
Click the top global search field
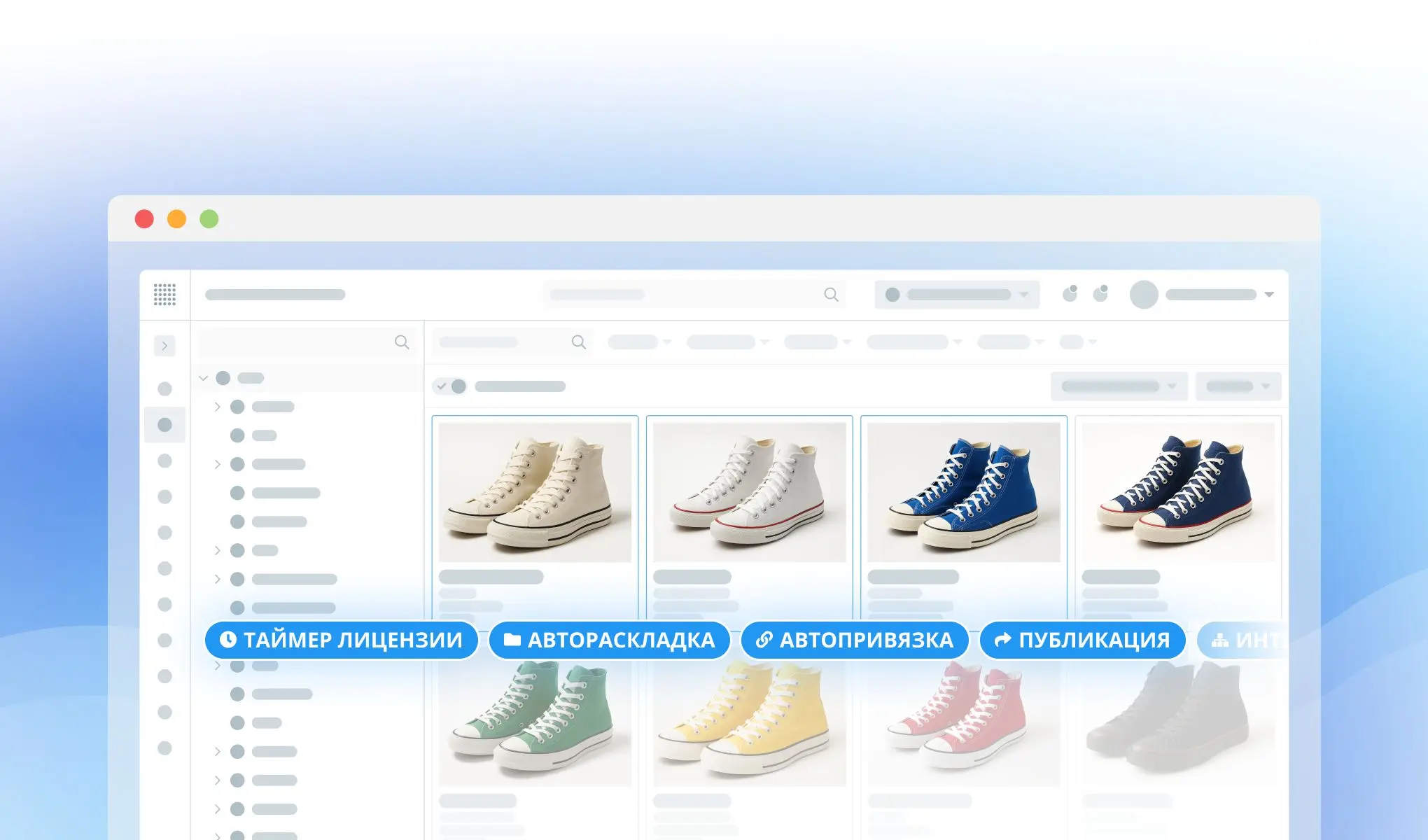694,295
